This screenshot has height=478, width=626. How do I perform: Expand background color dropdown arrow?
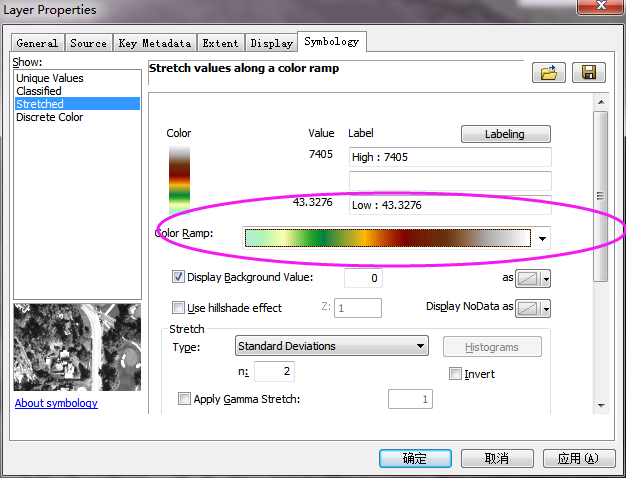tap(546, 279)
